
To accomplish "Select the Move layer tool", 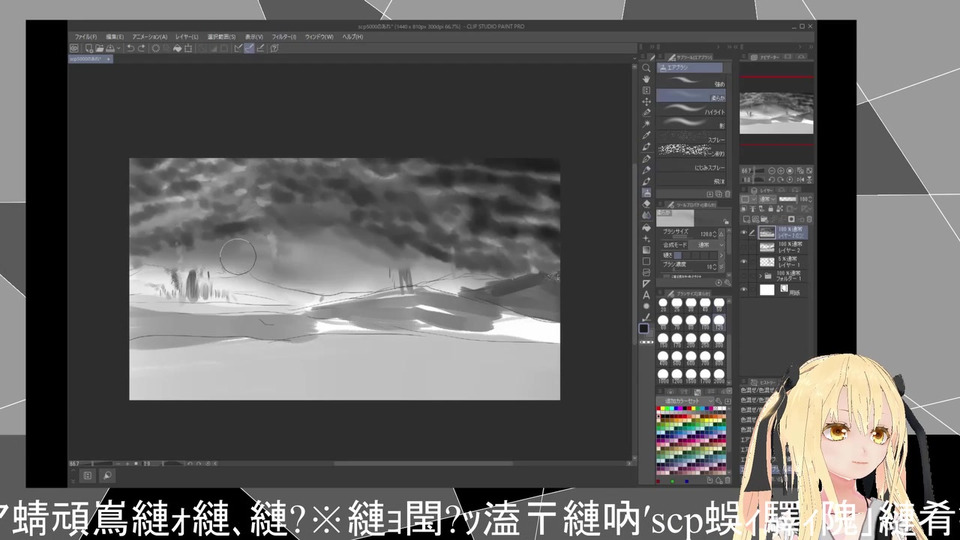I will pos(647,102).
